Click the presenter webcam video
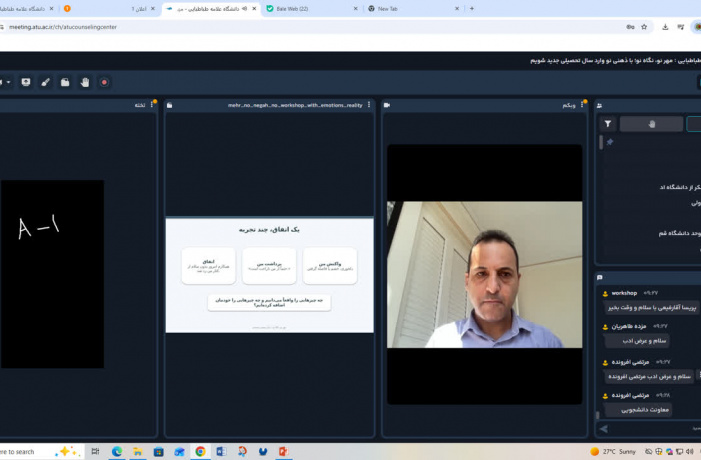 pyautogui.click(x=485, y=274)
